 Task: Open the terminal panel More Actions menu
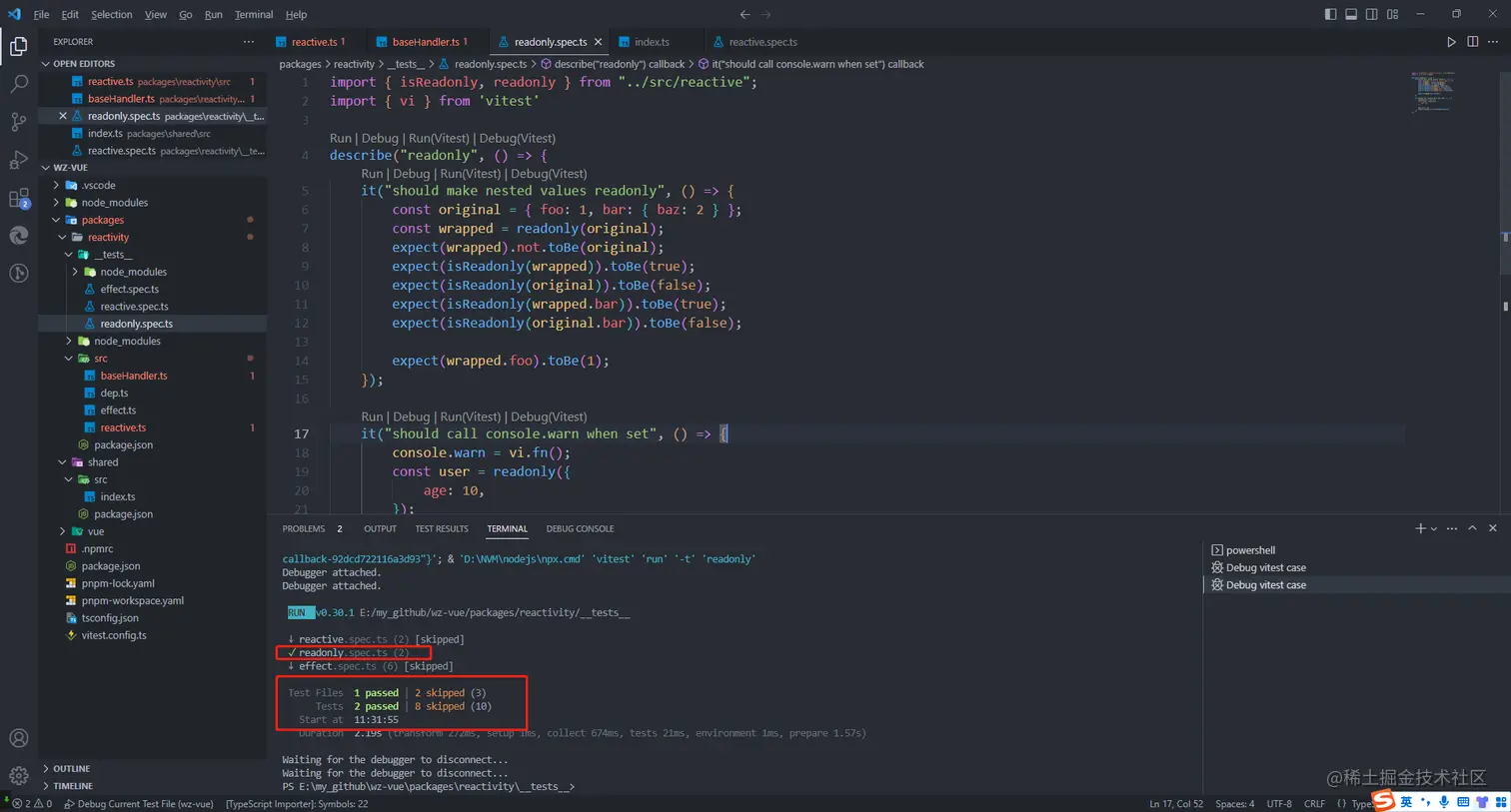coord(1452,528)
